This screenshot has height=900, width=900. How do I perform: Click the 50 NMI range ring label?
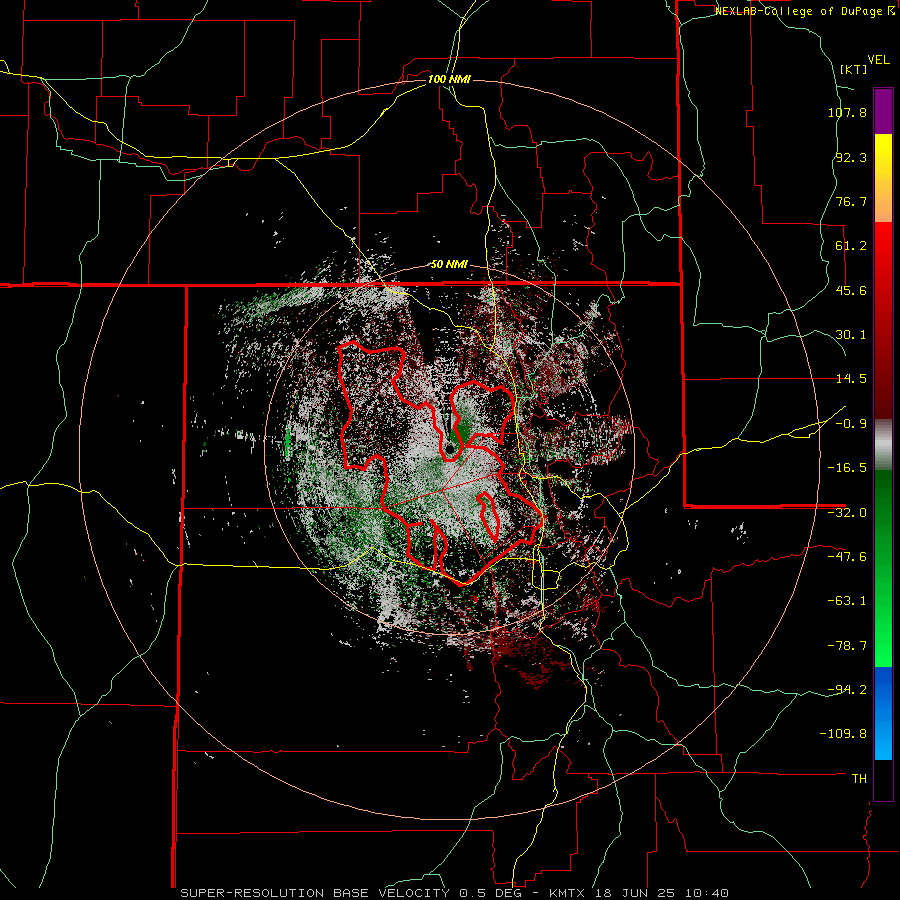pyautogui.click(x=449, y=265)
